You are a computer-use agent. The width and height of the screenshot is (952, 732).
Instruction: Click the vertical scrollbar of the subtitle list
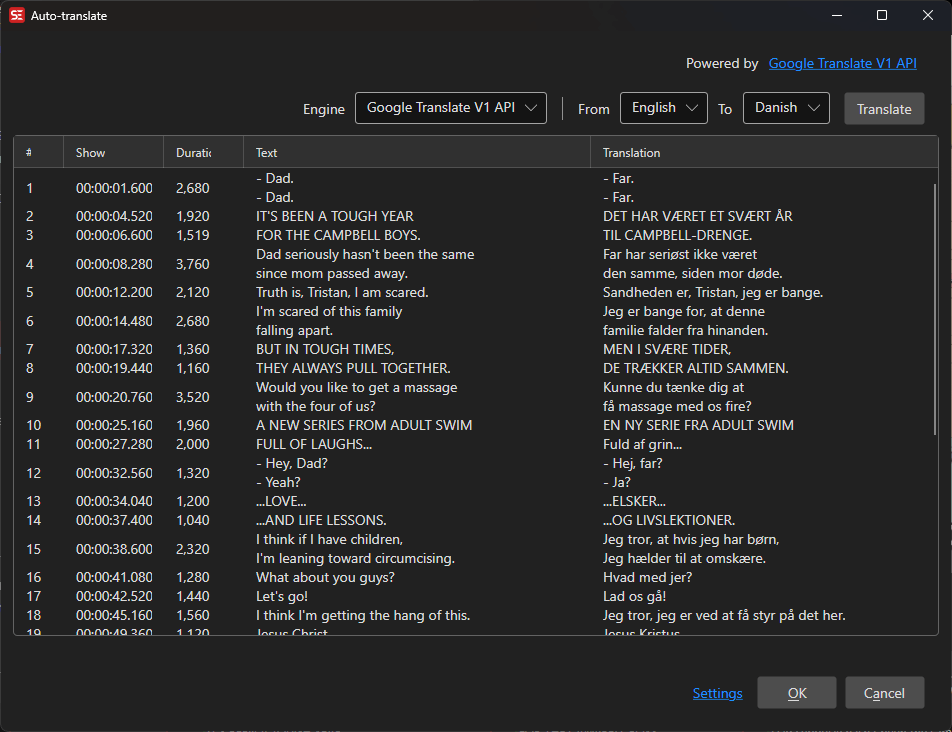pyautogui.click(x=934, y=310)
